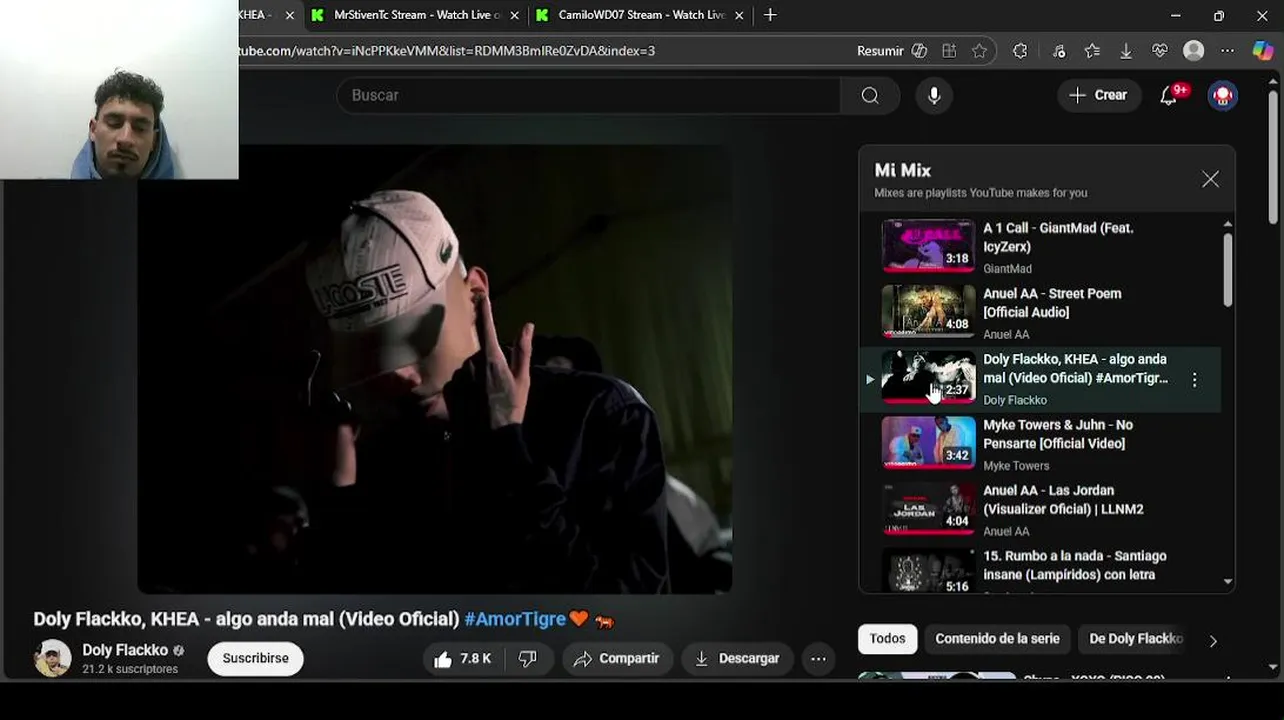Click the Suscribirse button

pyautogui.click(x=255, y=658)
